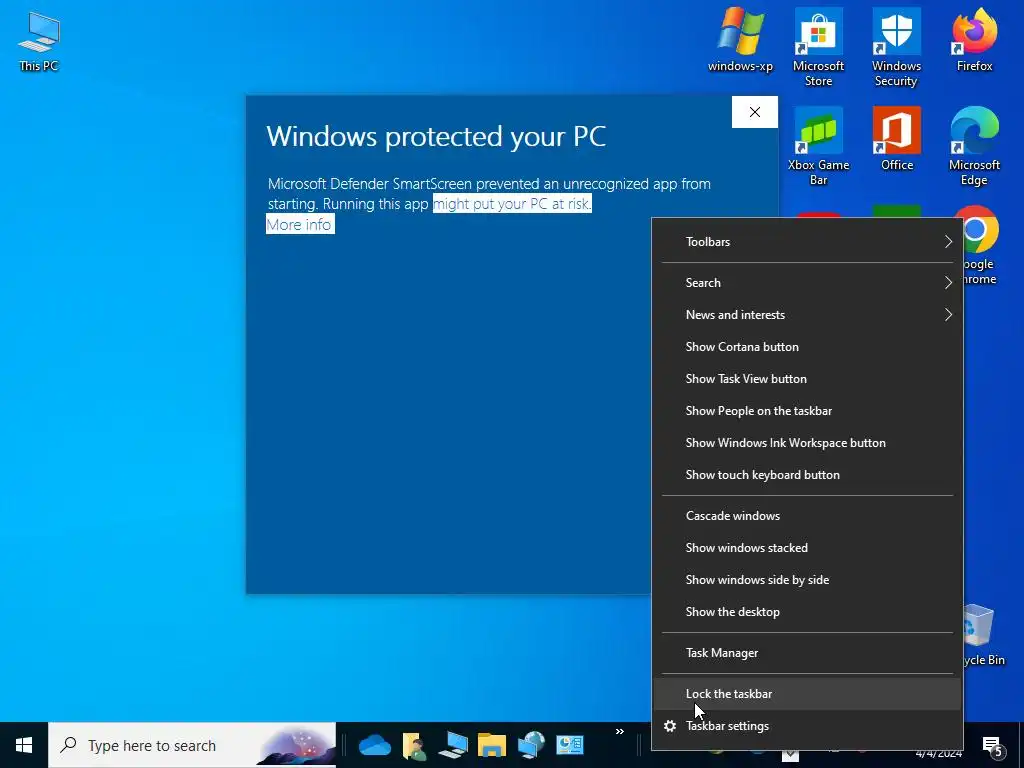Toggle Show Task View button
1024x768 pixels.
(x=808, y=379)
